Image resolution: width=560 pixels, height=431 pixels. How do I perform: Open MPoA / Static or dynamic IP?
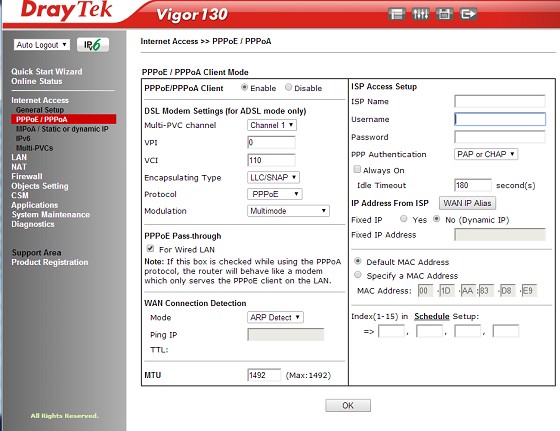tap(62, 129)
